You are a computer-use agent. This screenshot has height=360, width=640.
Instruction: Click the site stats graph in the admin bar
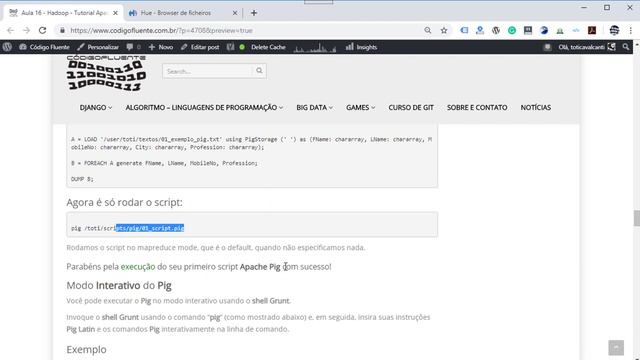(315, 47)
